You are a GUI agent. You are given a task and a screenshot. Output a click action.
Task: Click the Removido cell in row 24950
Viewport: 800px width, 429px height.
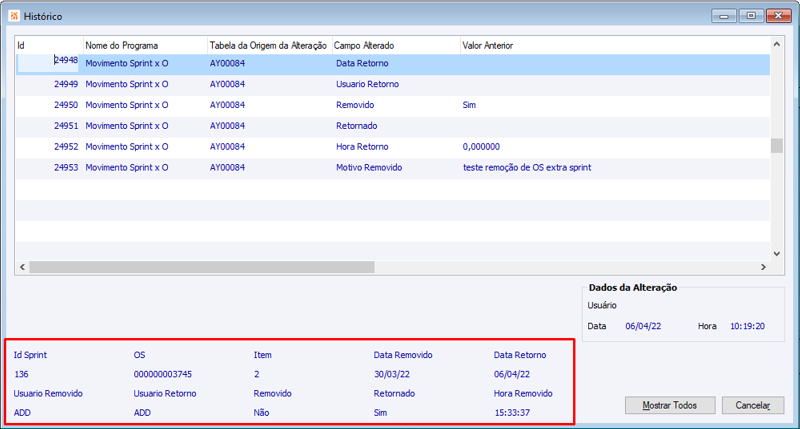[355, 105]
